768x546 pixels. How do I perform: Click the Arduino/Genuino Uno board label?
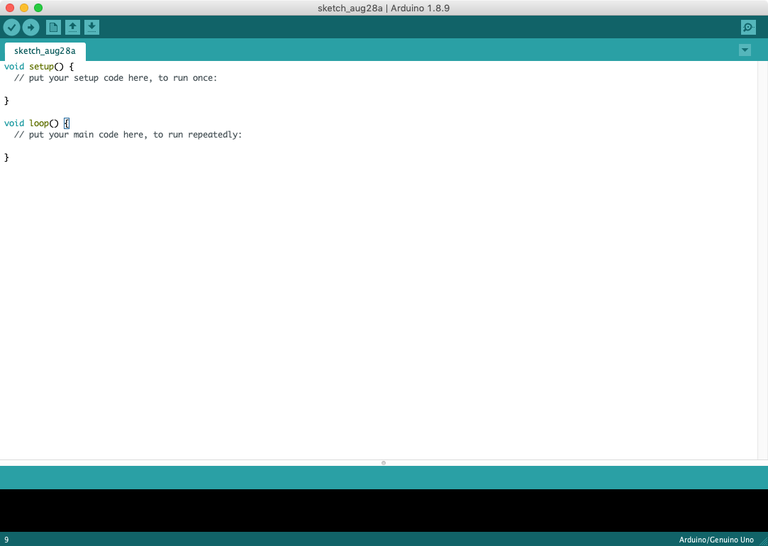point(716,539)
